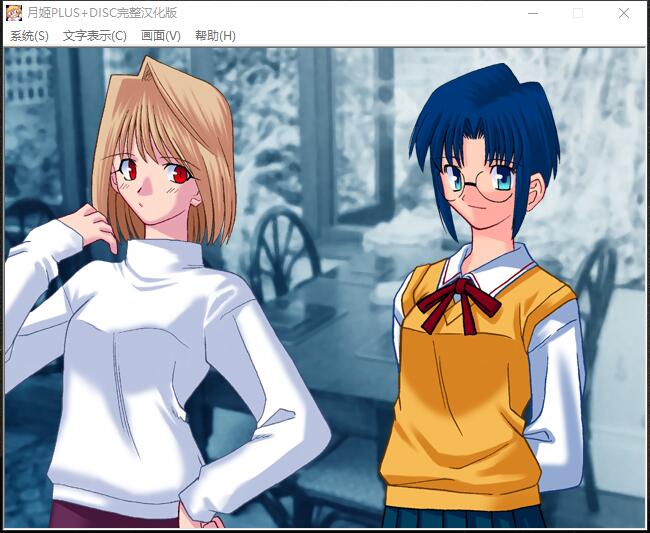Maximize the game window
This screenshot has height=533, width=650.
577,14
